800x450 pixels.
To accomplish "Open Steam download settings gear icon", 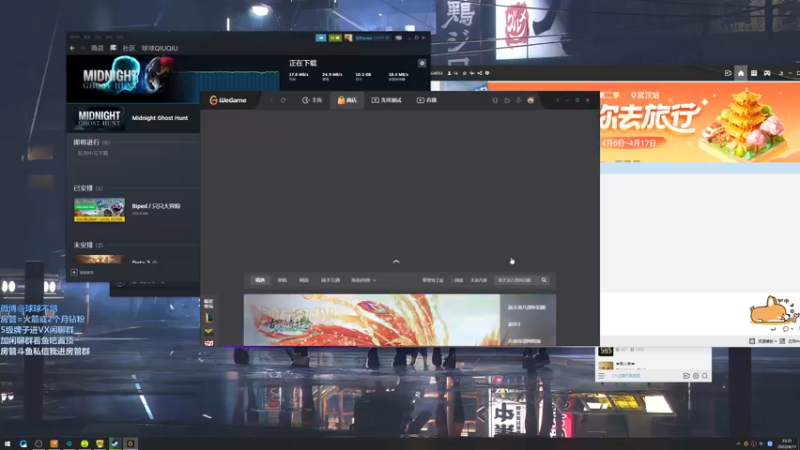I will (x=422, y=63).
